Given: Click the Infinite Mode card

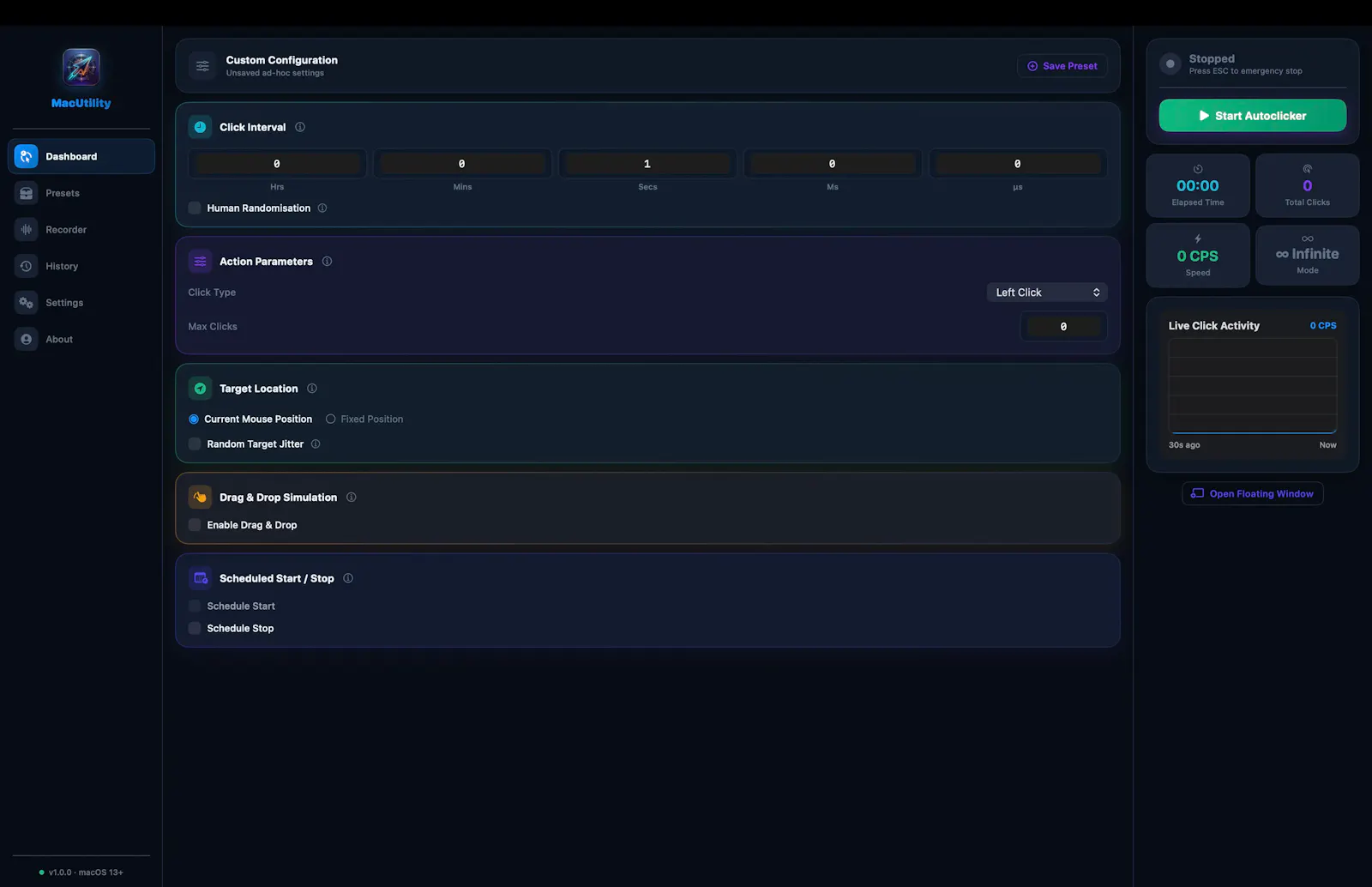Looking at the screenshot, I should tap(1308, 255).
